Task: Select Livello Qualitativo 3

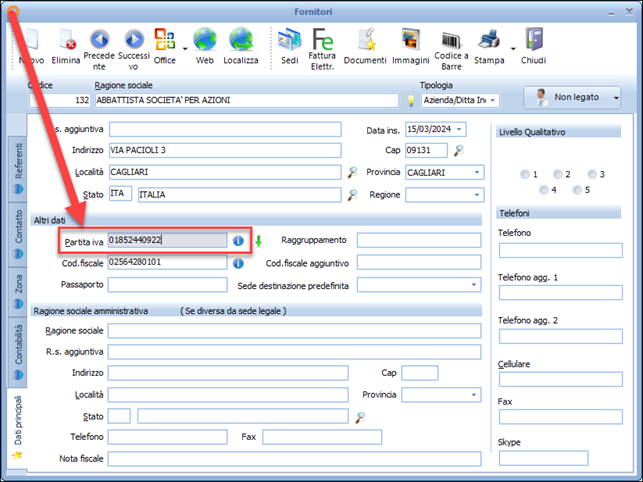Action: [592, 174]
